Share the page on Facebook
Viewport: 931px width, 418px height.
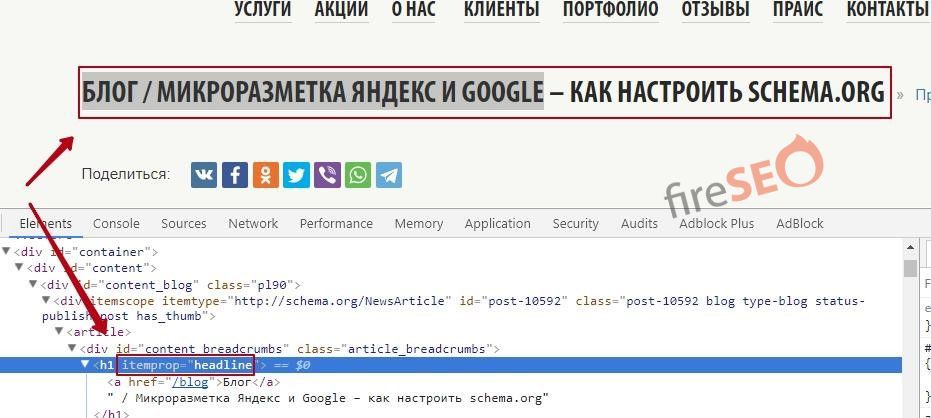point(235,175)
